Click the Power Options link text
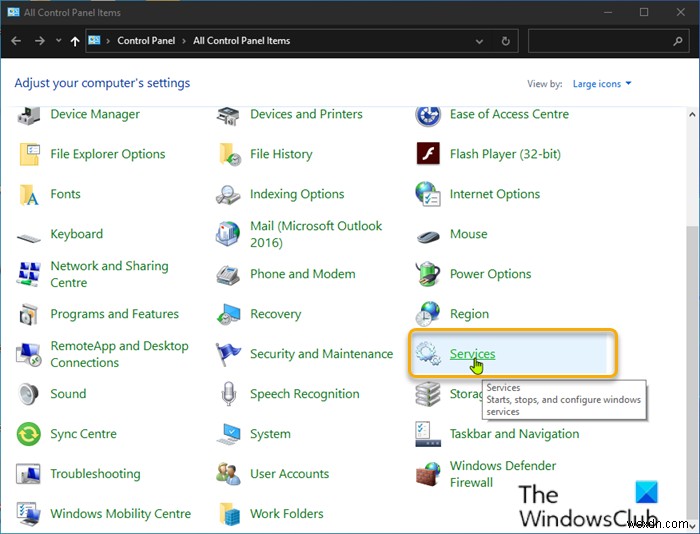This screenshot has height=534, width=700. click(490, 274)
